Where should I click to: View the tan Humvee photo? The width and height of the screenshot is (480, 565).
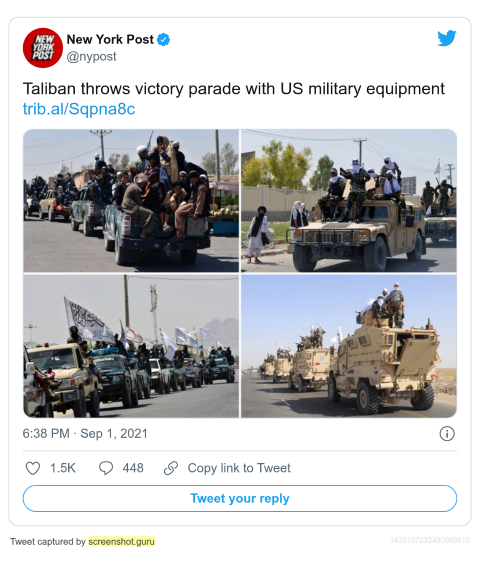(349, 201)
